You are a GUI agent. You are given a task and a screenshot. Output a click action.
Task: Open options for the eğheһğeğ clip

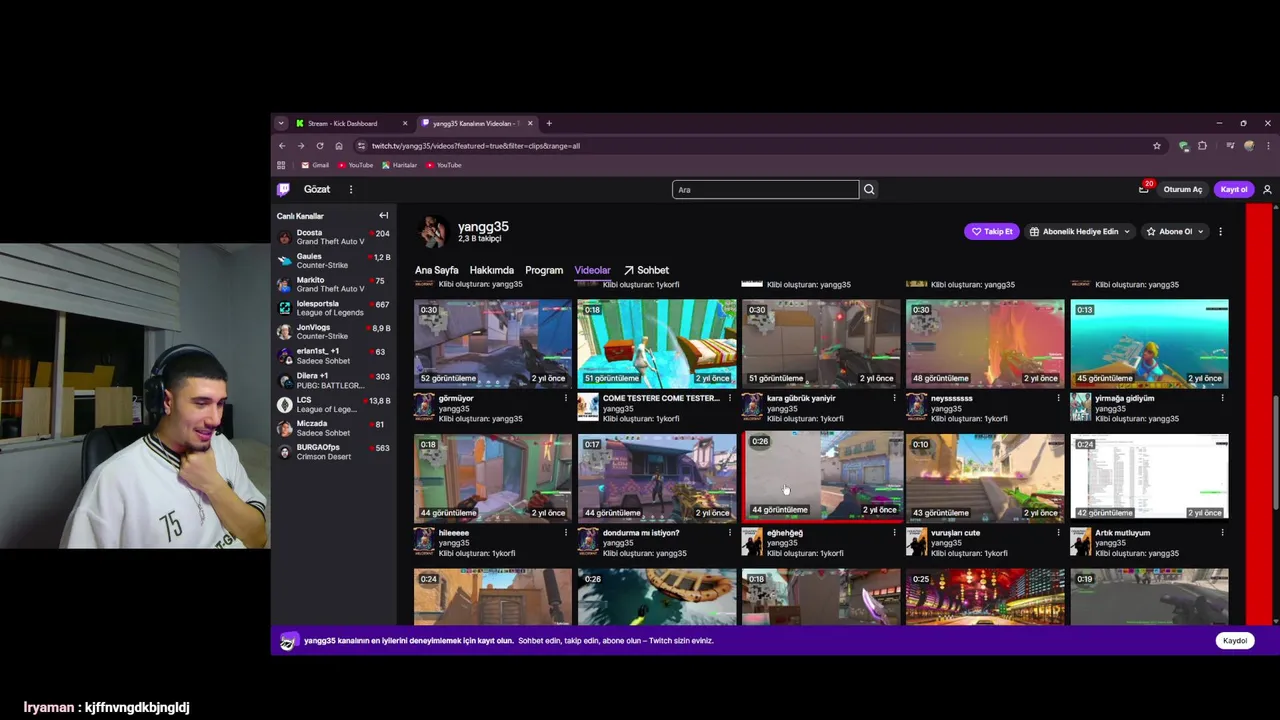[894, 533]
